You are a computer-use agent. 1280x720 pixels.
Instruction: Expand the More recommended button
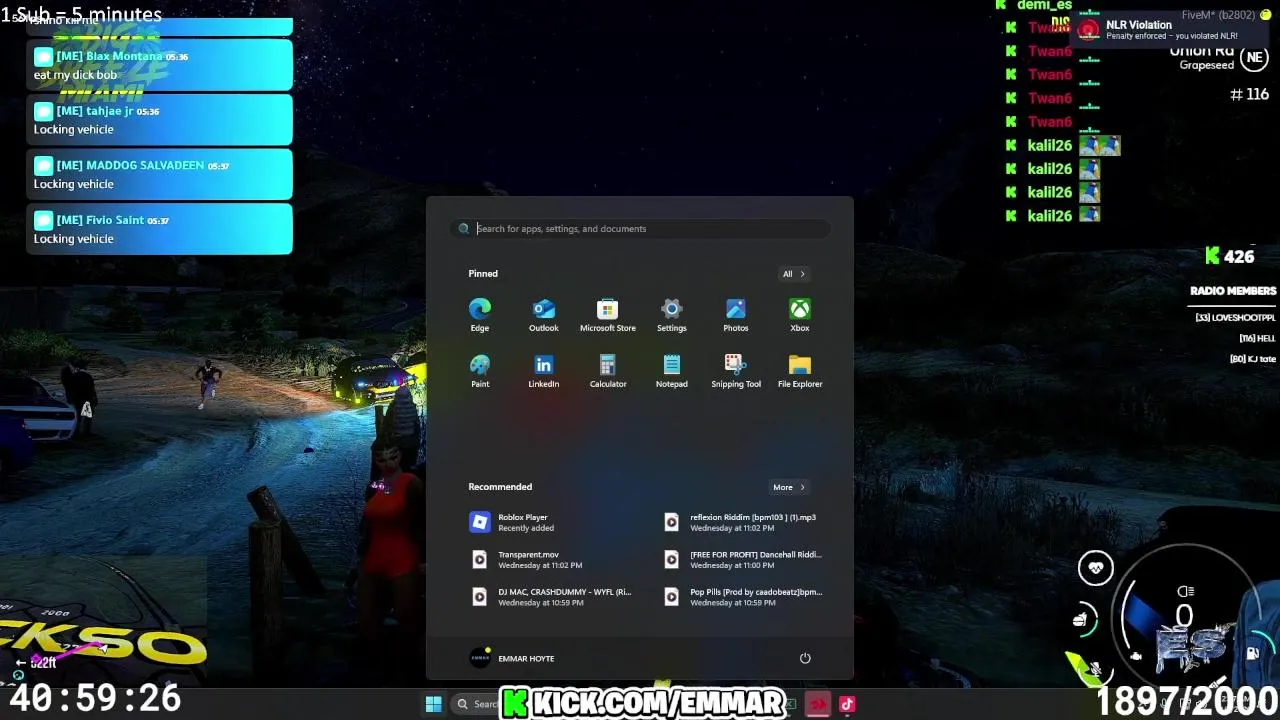point(789,488)
